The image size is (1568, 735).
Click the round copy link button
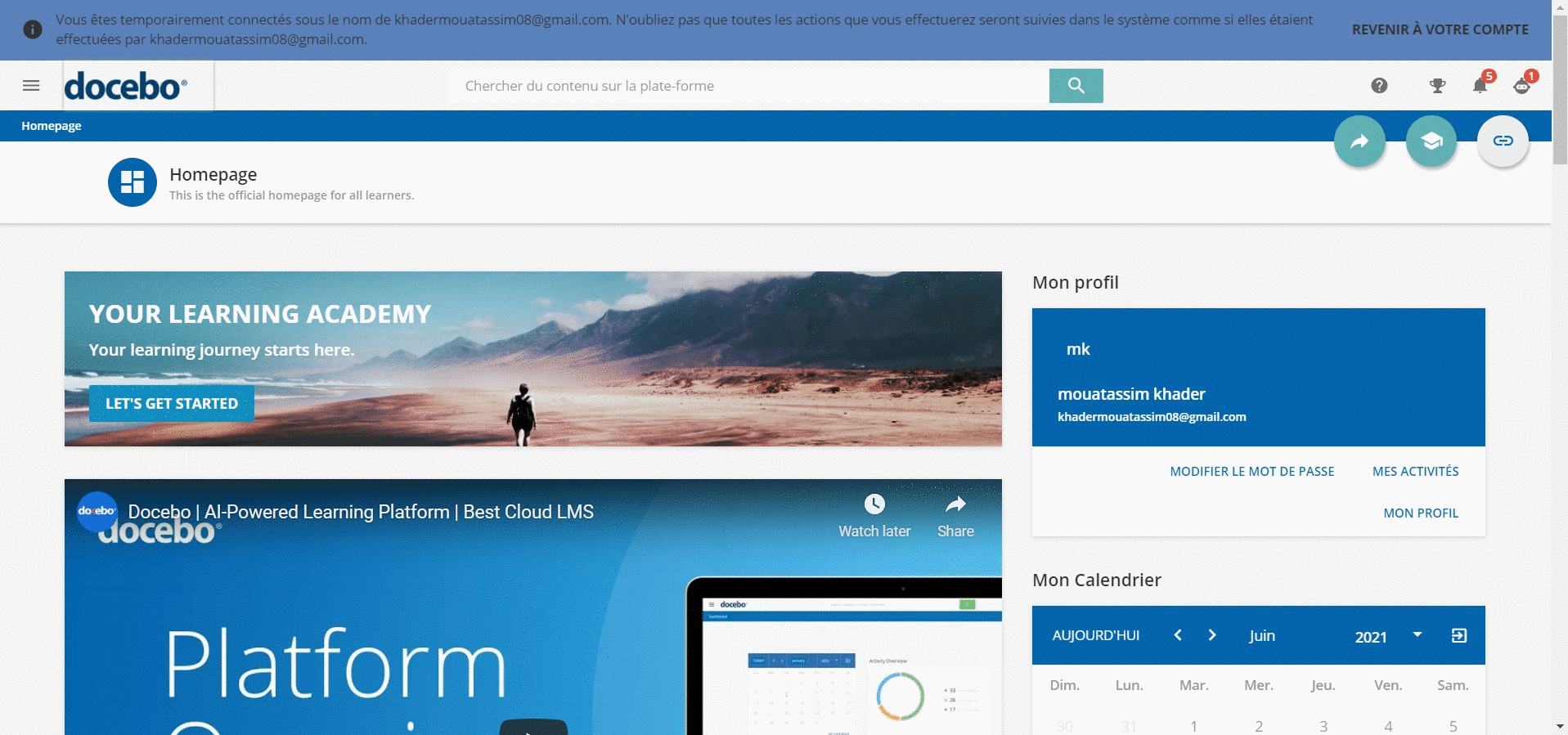1503,141
